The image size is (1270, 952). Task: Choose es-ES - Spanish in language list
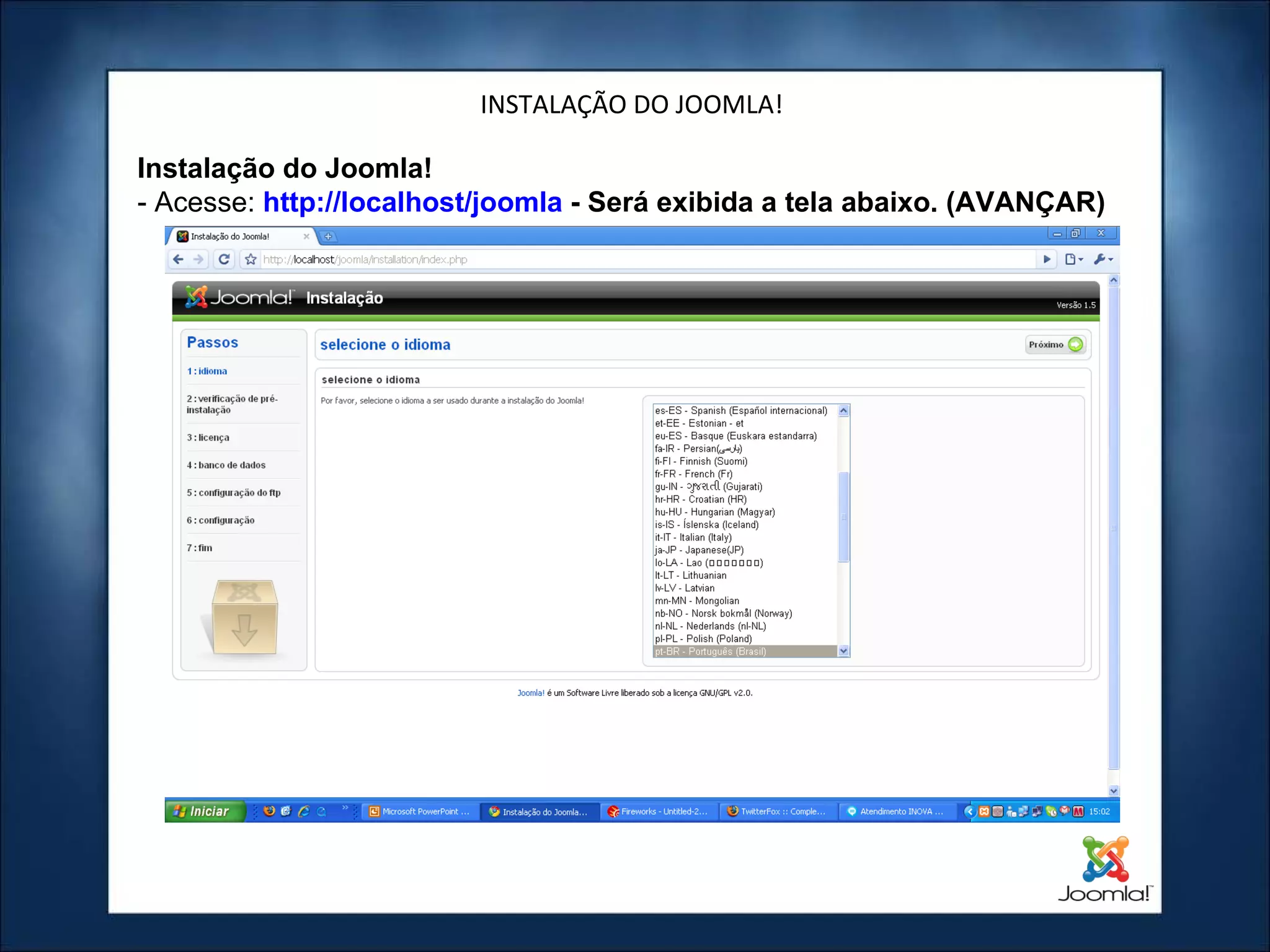click(745, 411)
